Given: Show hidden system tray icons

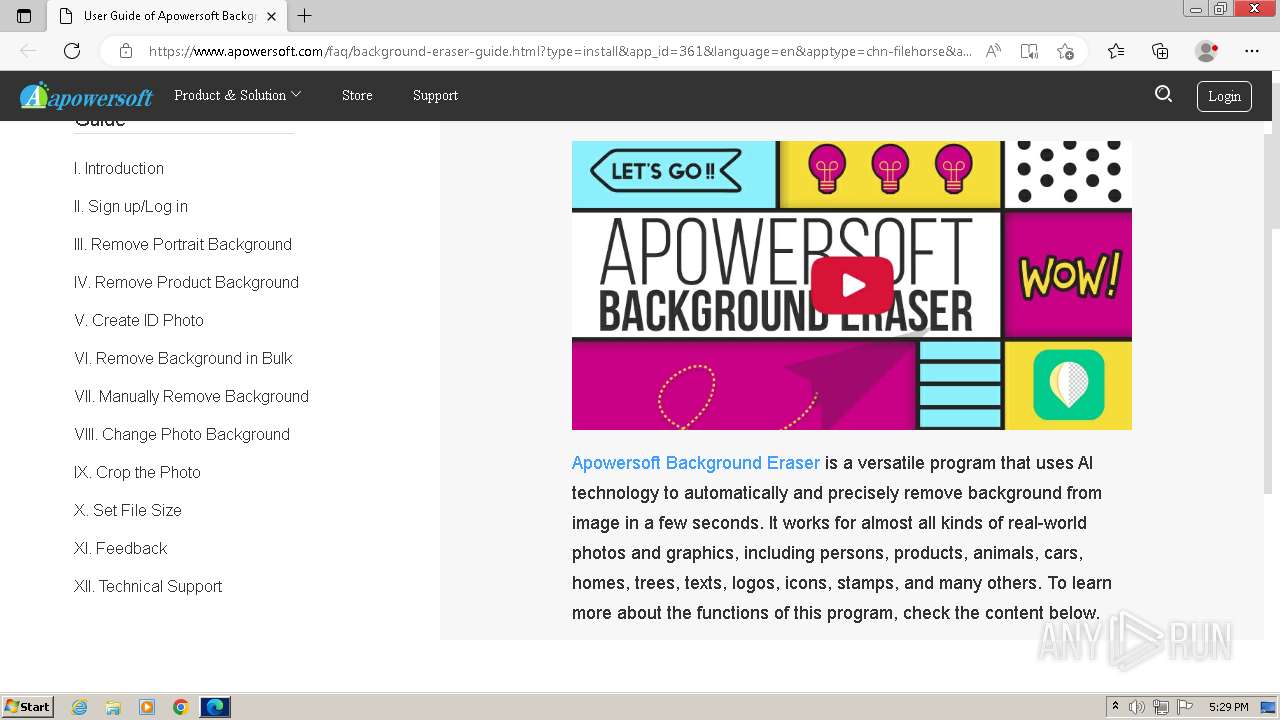Looking at the screenshot, I should tap(1115, 706).
